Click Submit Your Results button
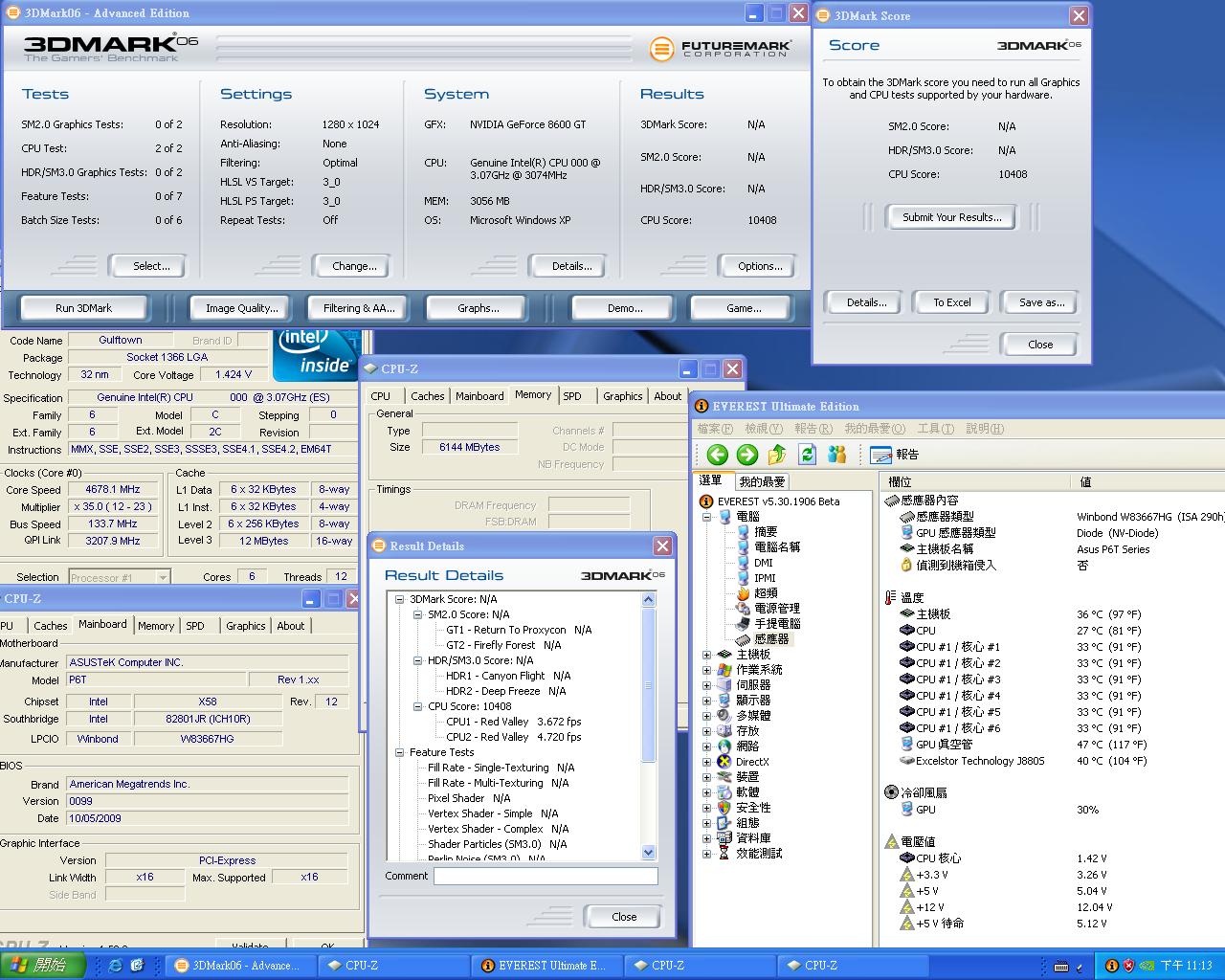 [952, 217]
